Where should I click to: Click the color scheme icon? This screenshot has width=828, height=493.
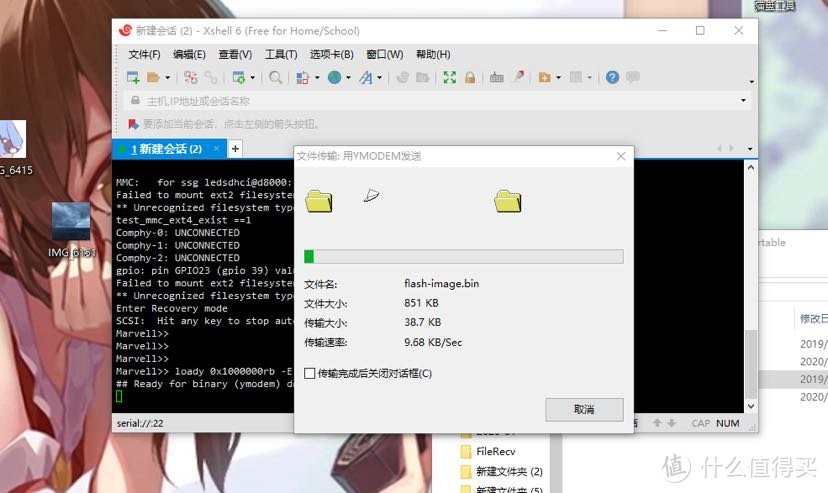[303, 78]
